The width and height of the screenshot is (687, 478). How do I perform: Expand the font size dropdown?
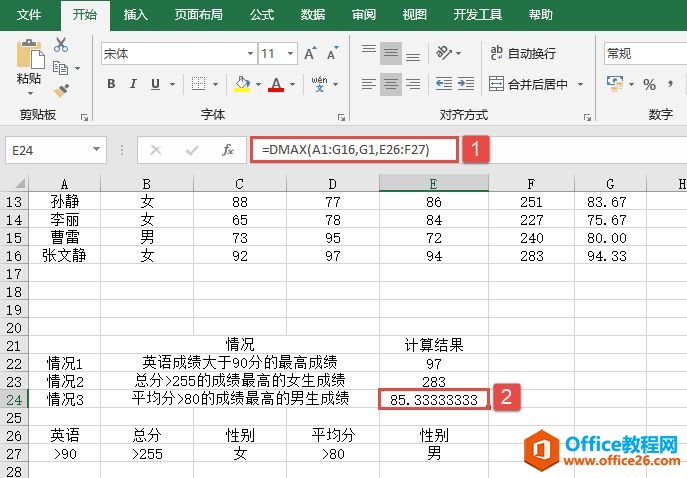291,54
